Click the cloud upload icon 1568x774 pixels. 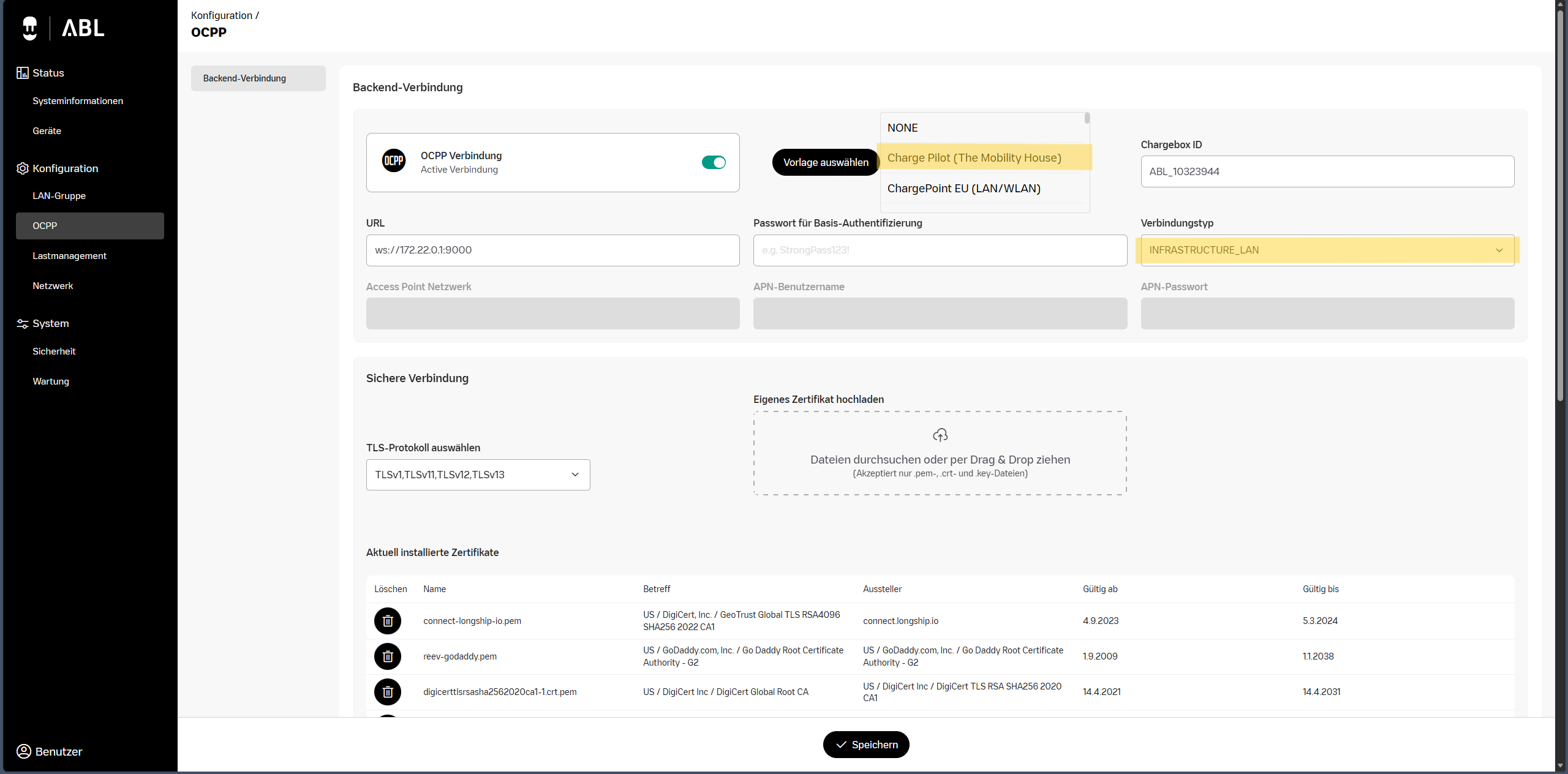940,435
